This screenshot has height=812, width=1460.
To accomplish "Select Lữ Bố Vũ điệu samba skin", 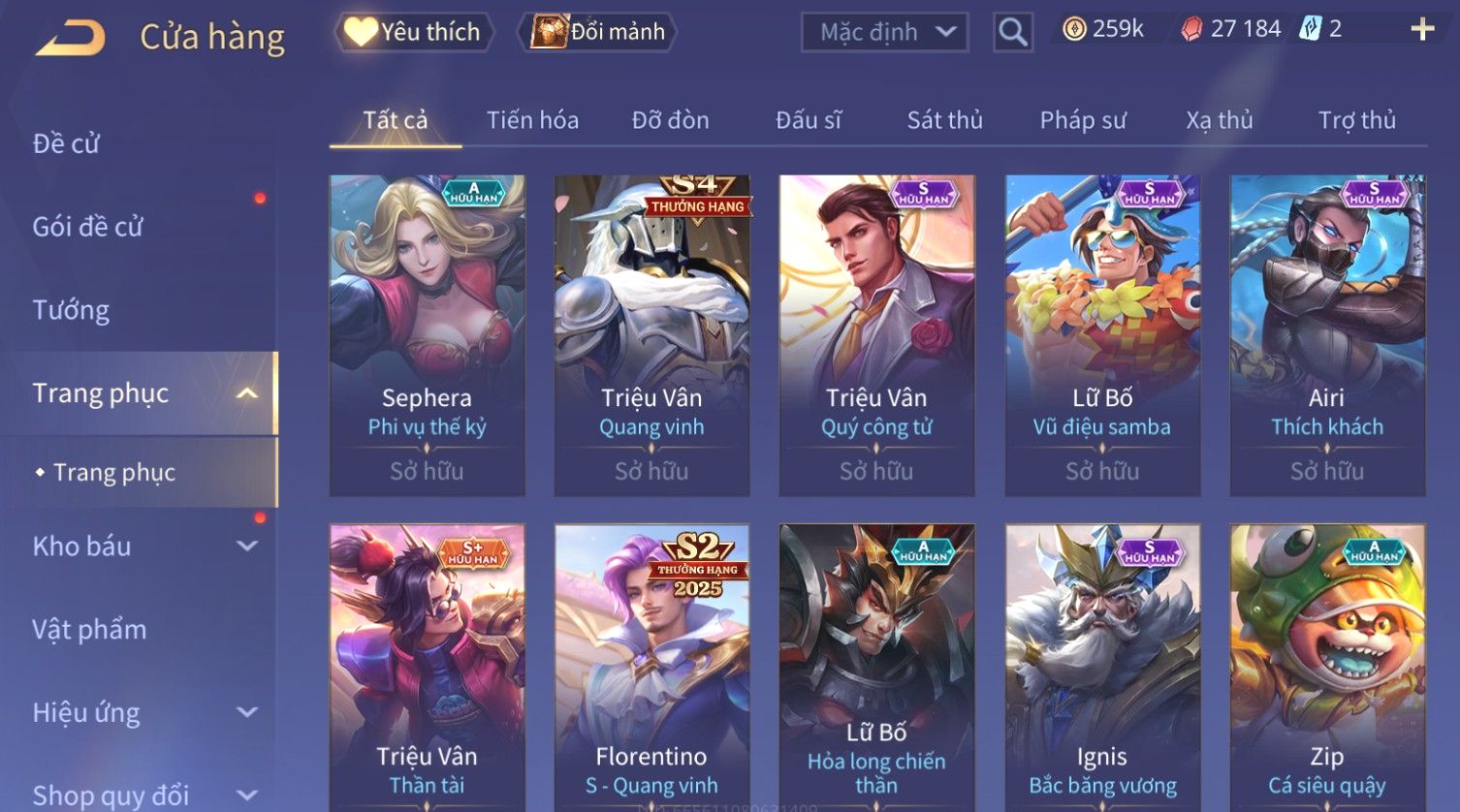I will coord(1102,335).
